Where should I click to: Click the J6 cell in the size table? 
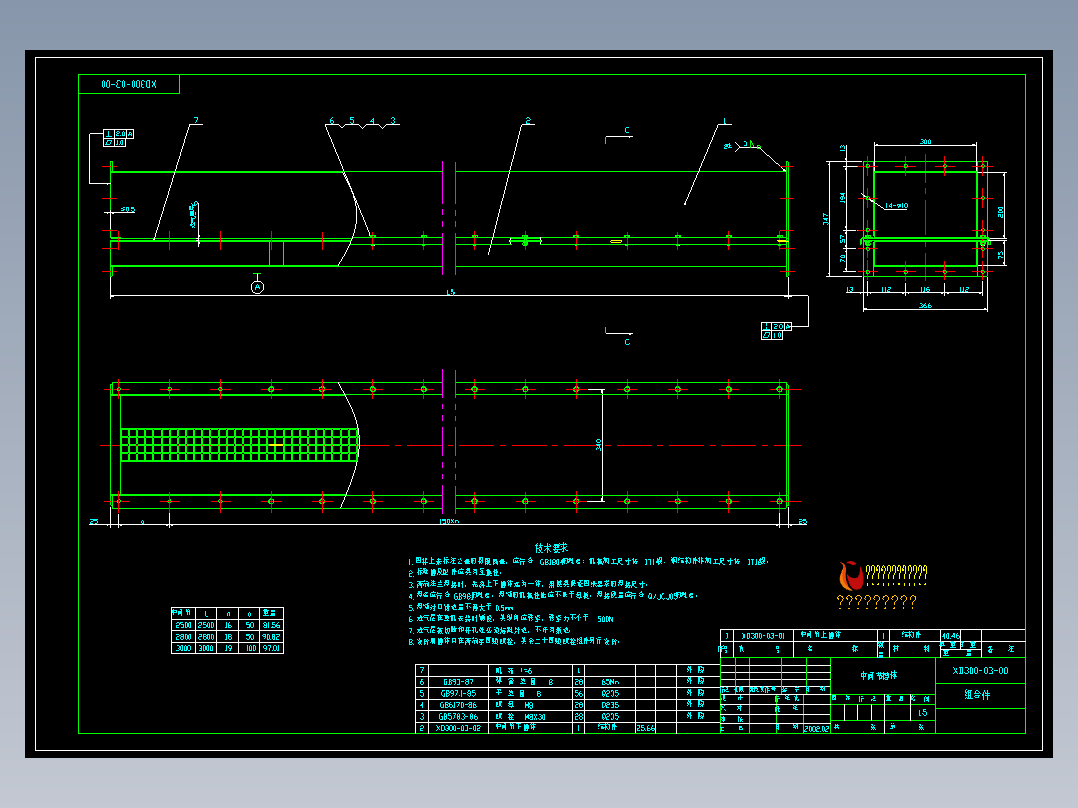pyautogui.click(x=228, y=625)
